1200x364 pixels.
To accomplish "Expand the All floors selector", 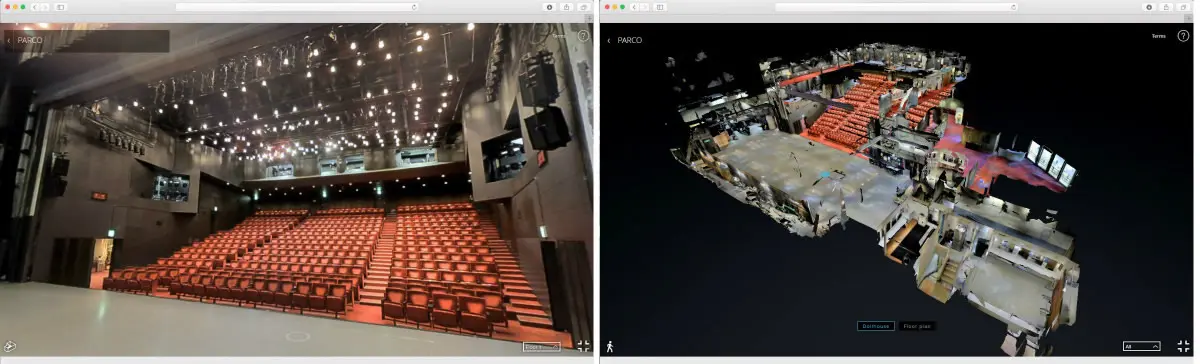I will click(x=1142, y=346).
